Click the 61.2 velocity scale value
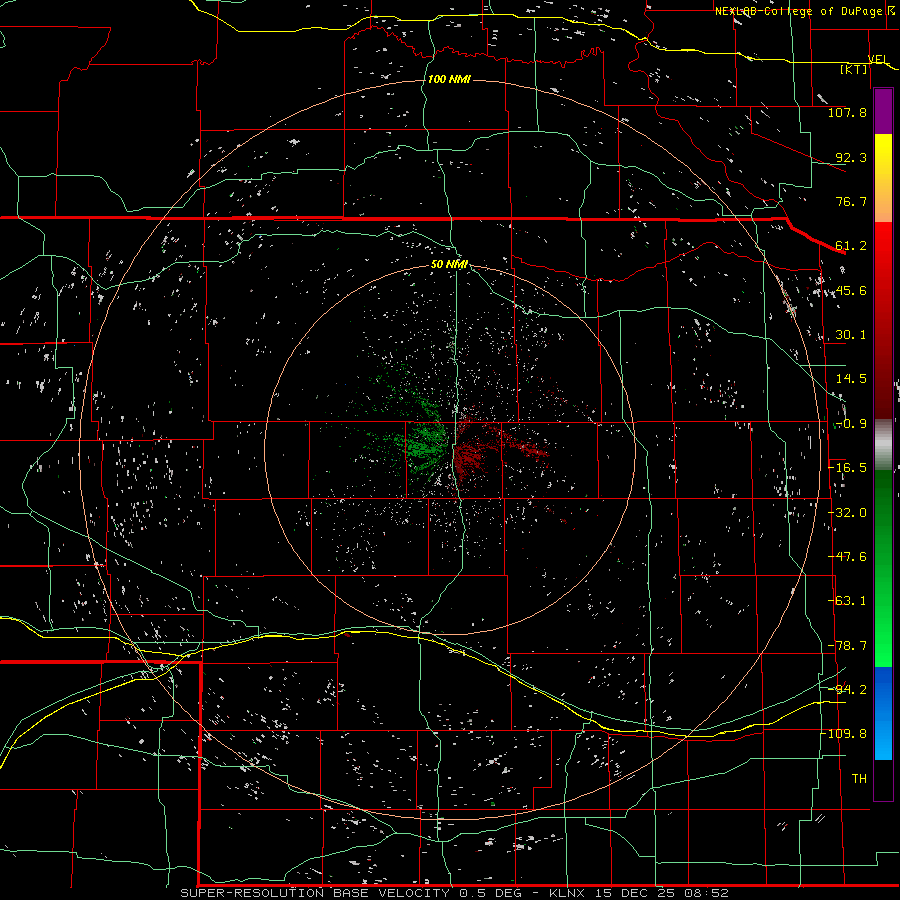The width and height of the screenshot is (900, 900). [x=851, y=246]
